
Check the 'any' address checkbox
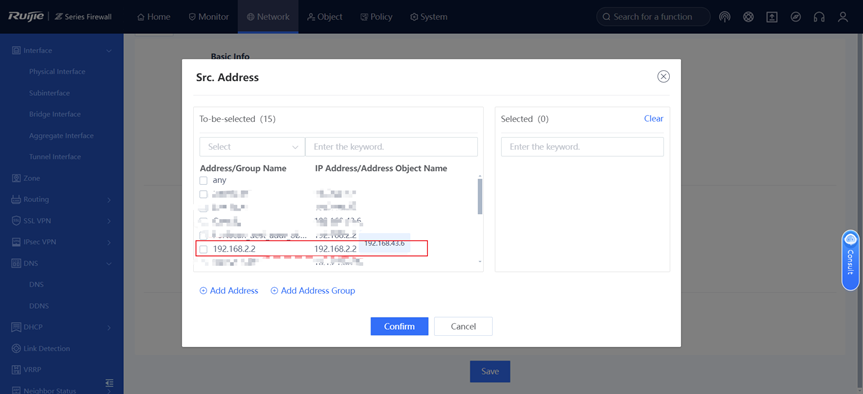203,180
